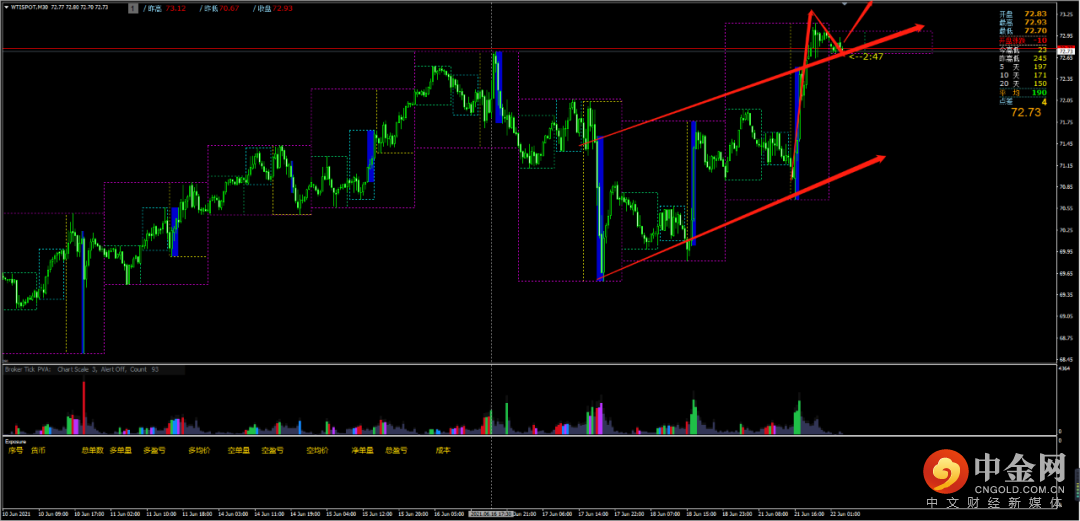Screen dimensions: 1080x521
Task: Click the 72.73 current price tag on axis
Action: coord(1065,51)
